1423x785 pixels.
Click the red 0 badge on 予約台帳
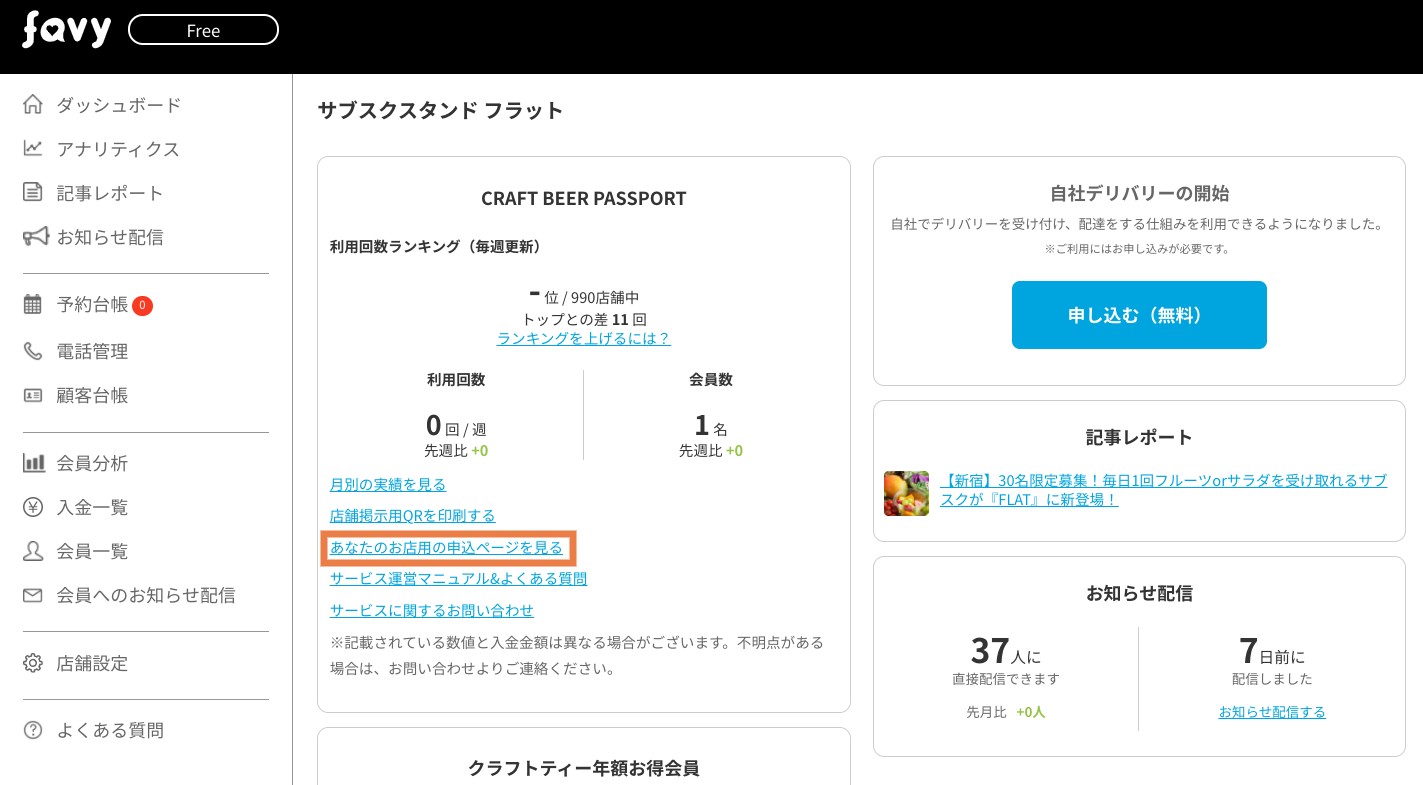click(142, 305)
